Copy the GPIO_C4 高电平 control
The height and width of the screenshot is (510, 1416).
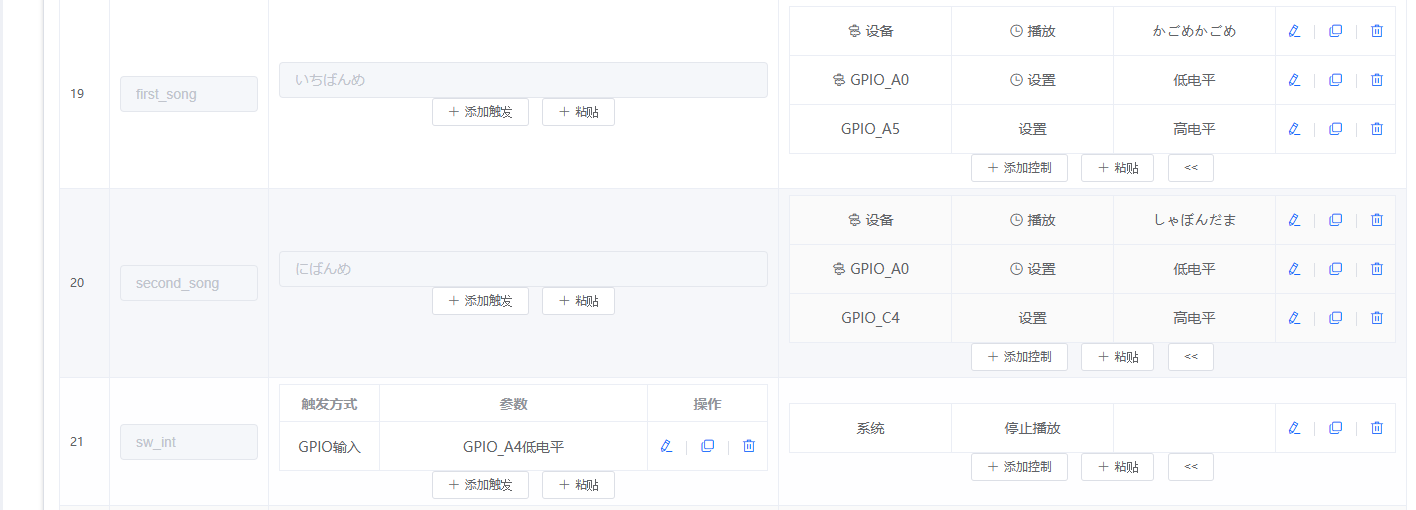tap(1335, 318)
